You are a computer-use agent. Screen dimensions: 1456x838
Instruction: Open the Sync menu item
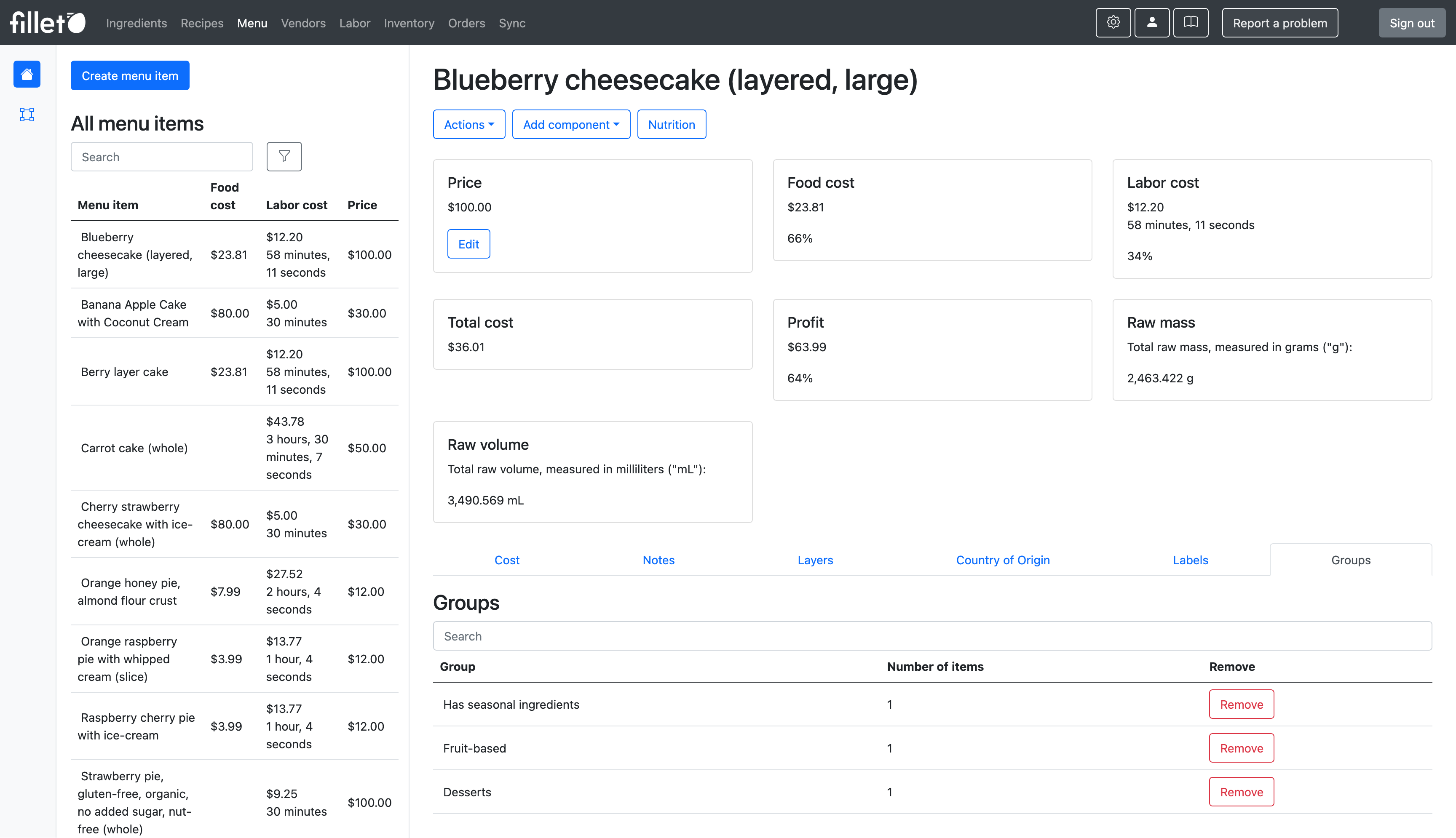tap(511, 23)
